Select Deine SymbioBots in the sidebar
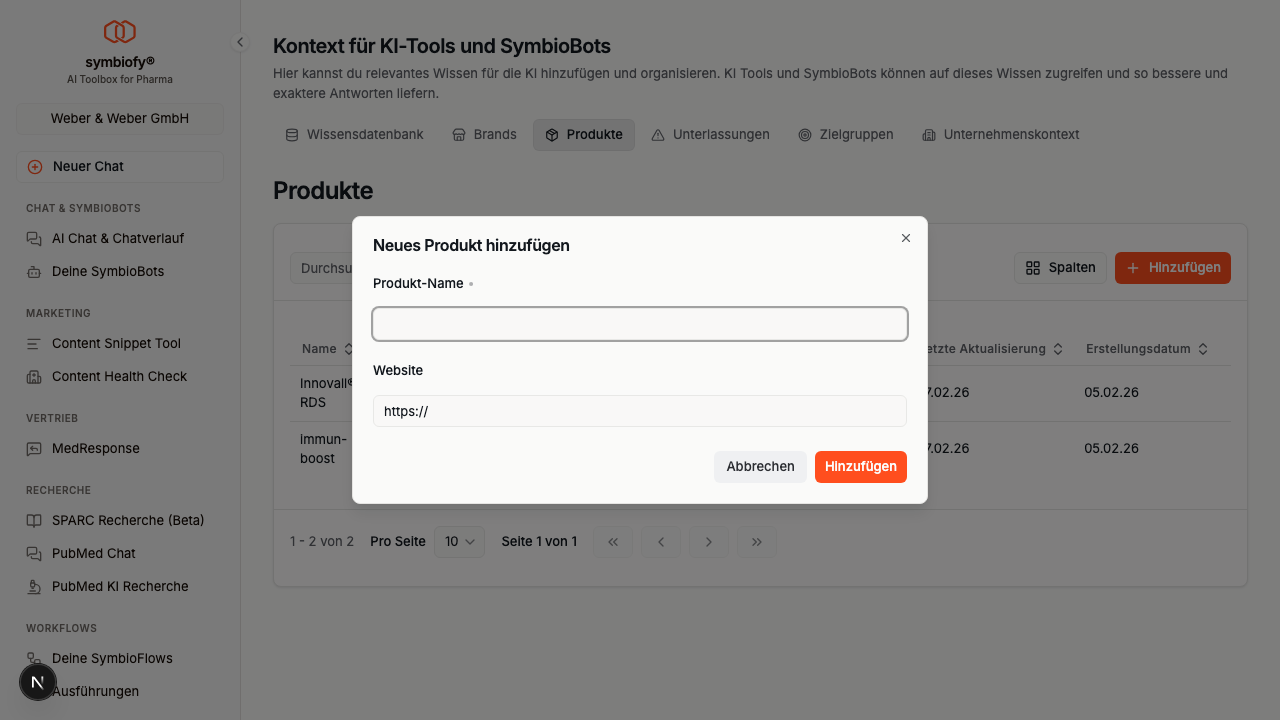This screenshot has height=720, width=1280. 106,271
